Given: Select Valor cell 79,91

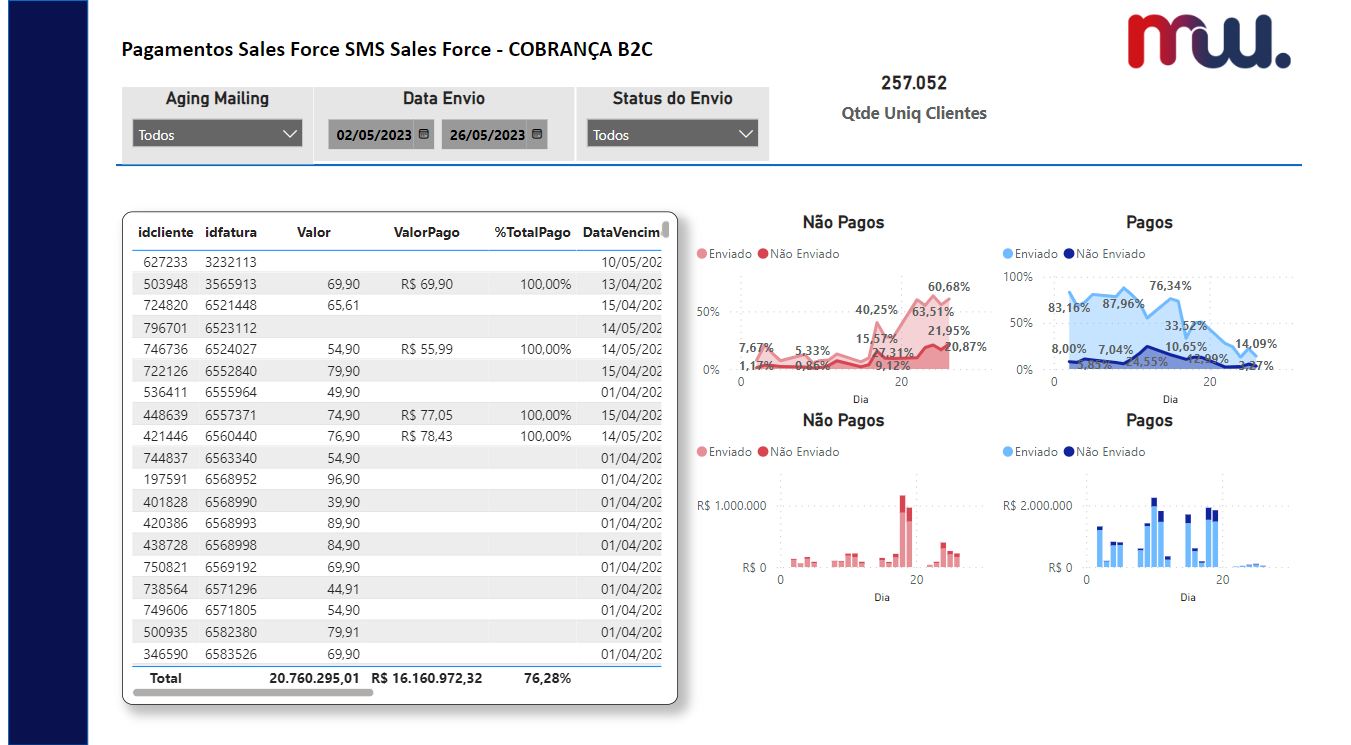Looking at the screenshot, I should (344, 632).
